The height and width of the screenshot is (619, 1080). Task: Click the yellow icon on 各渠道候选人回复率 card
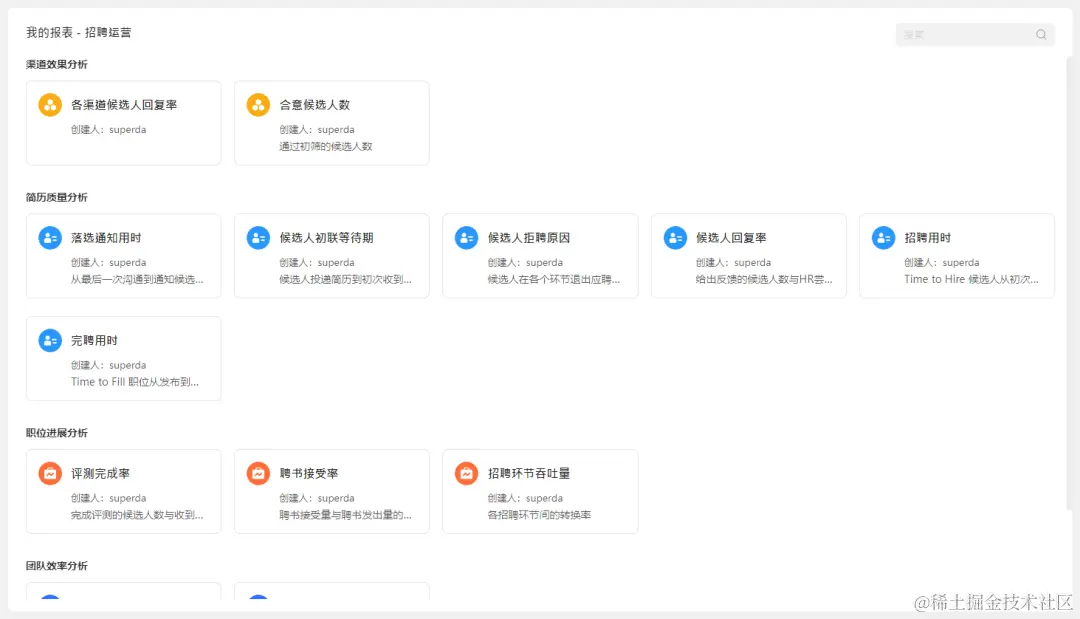[x=50, y=104]
